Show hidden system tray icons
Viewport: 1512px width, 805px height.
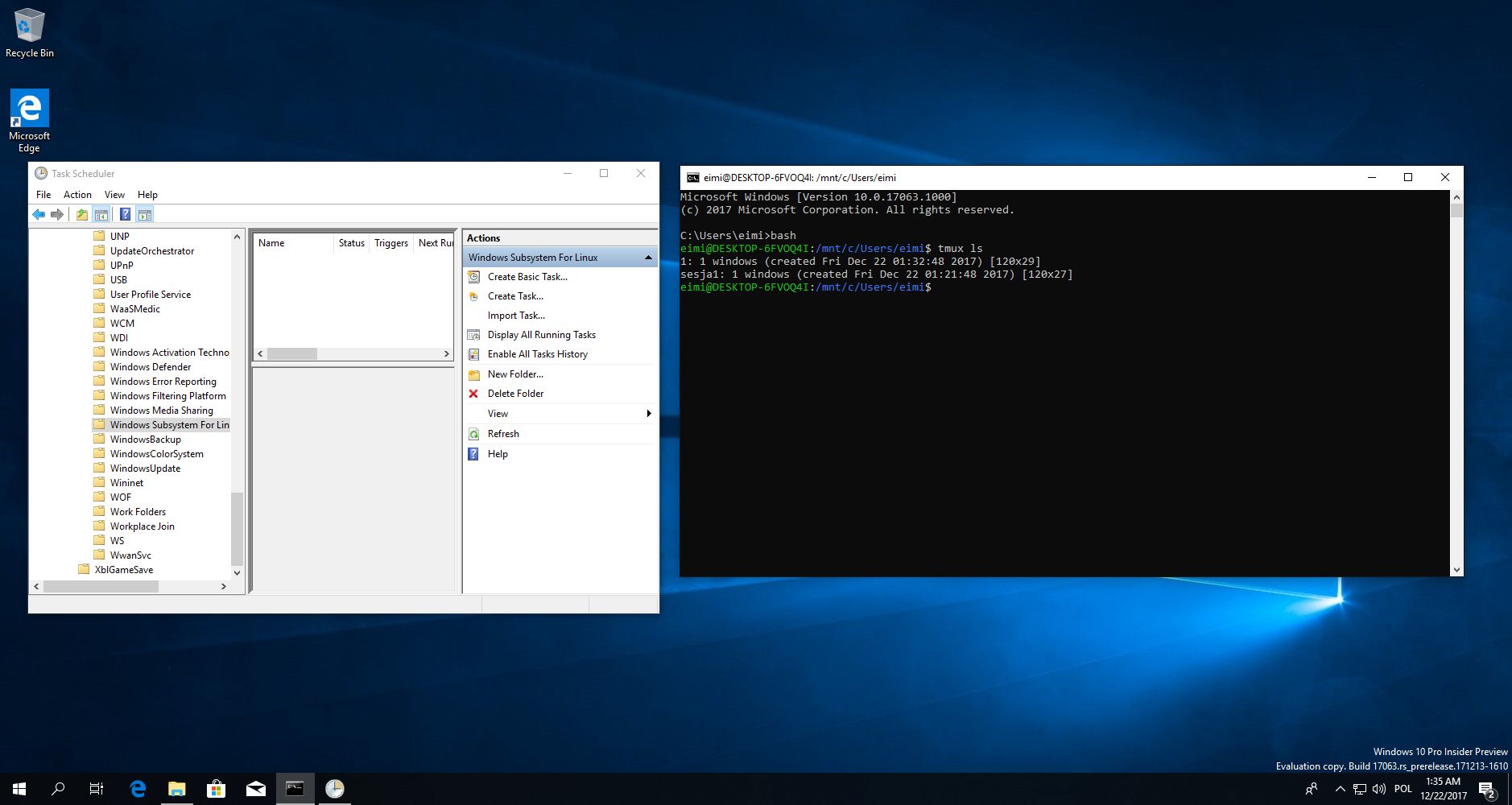point(1340,789)
